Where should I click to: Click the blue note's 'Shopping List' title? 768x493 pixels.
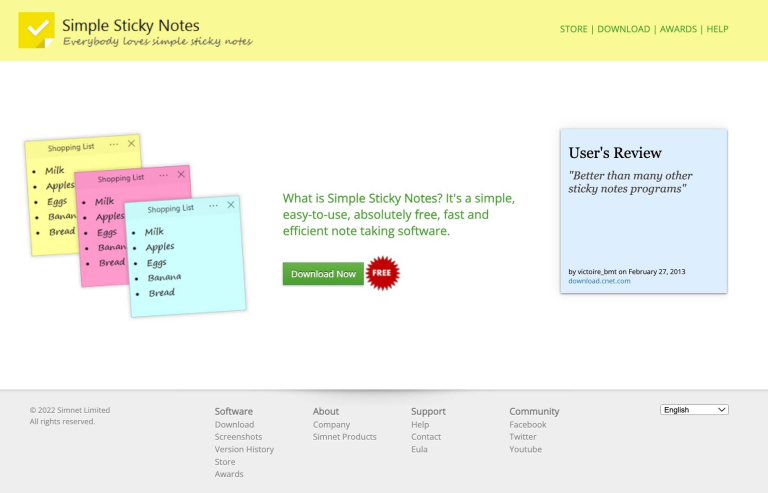click(x=170, y=209)
